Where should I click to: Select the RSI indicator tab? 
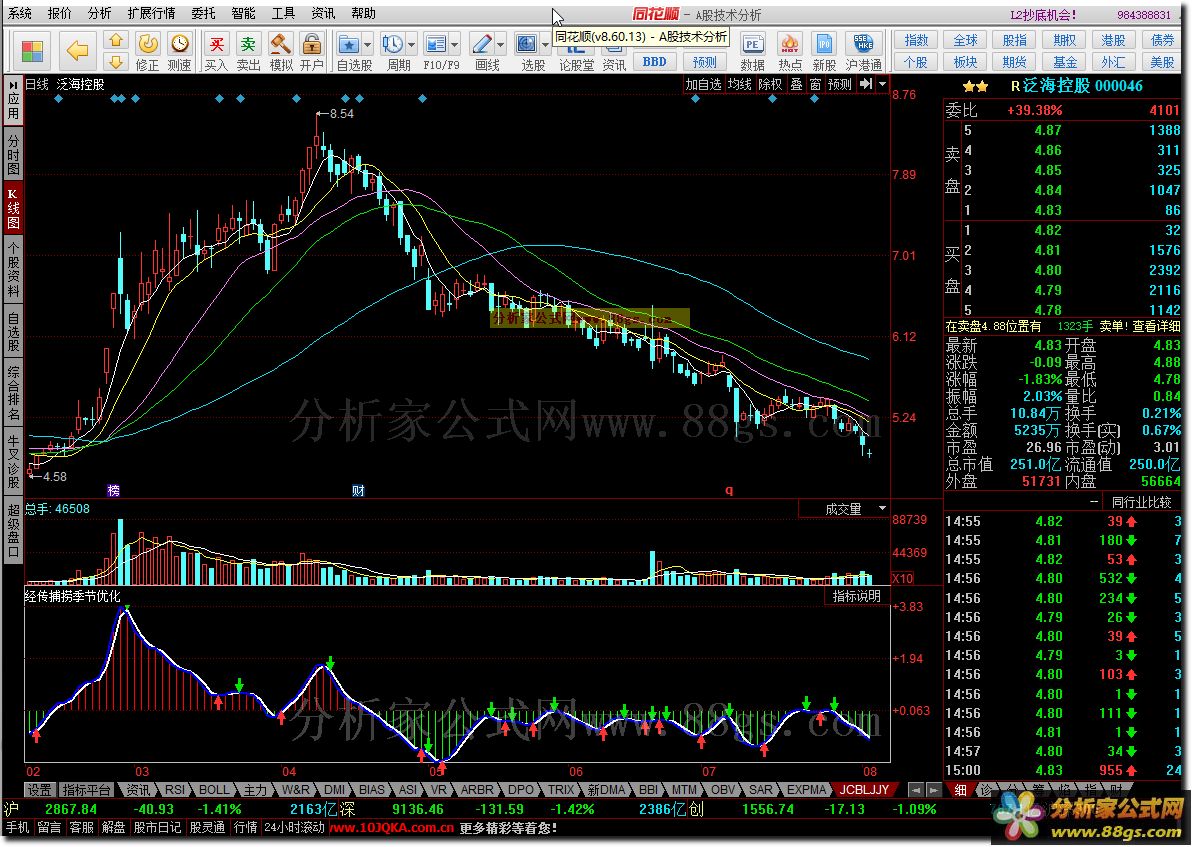click(x=176, y=790)
